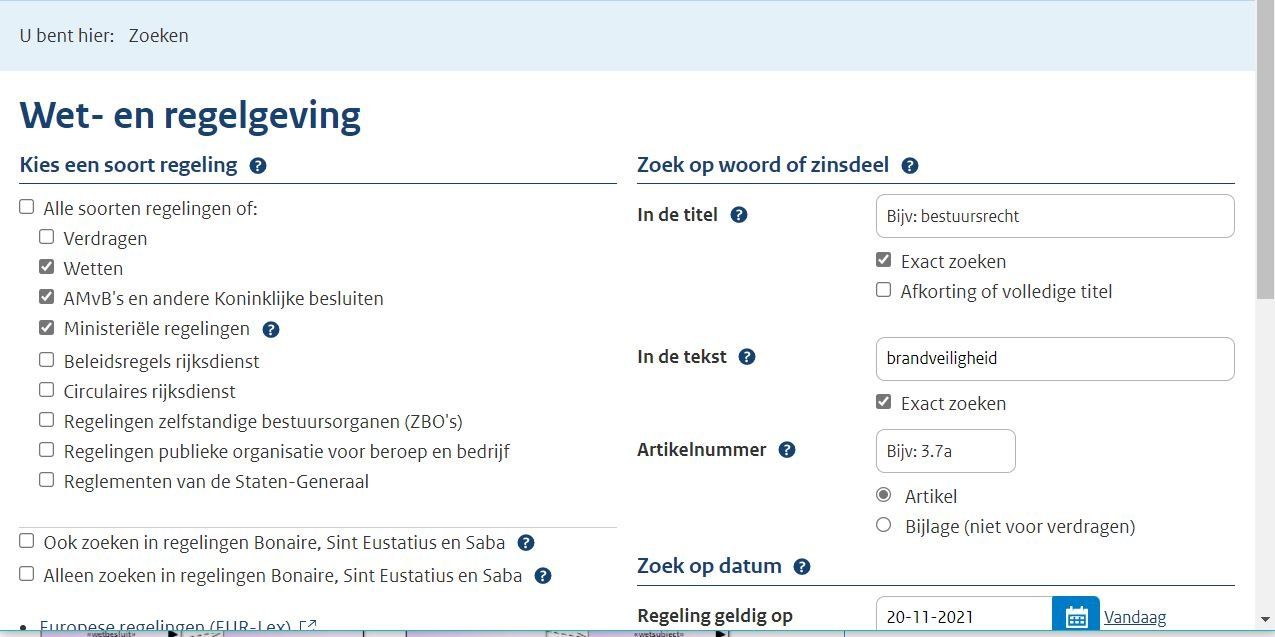Click help icon beside In de titel
Image resolution: width=1275 pixels, height=637 pixels.
click(x=739, y=215)
